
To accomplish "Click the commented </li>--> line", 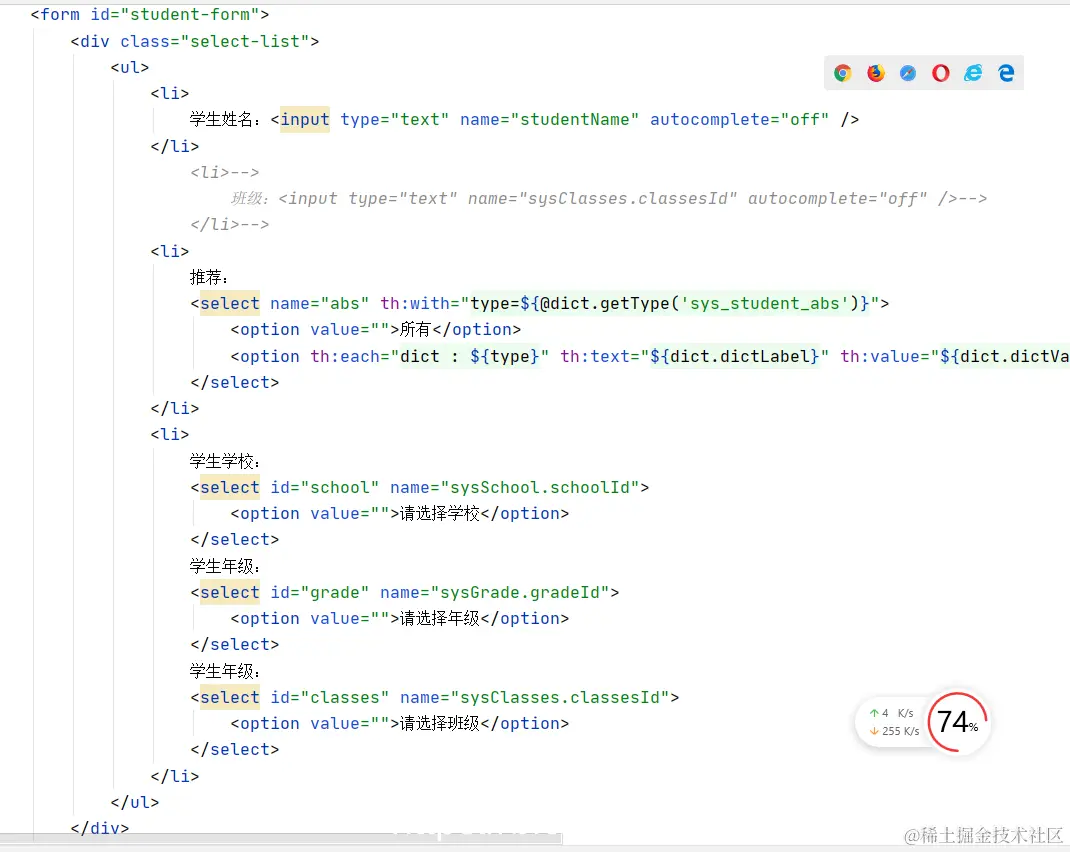I will click(229, 224).
